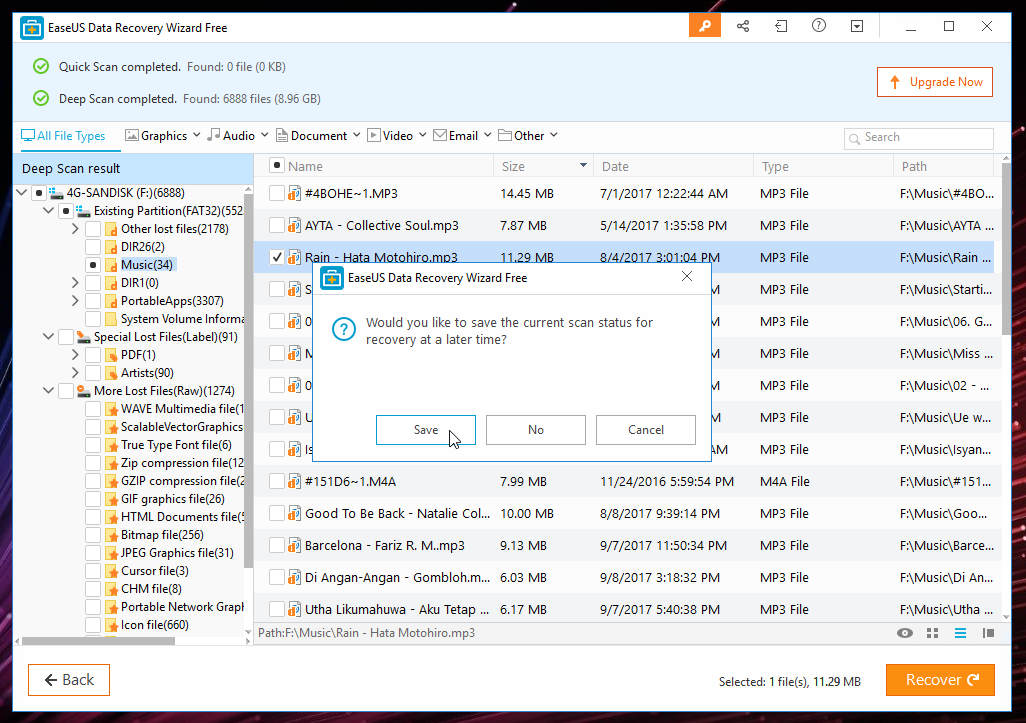The image size is (1026, 723).
Task: Collapse the 4G-SANDISK (F:) tree node
Action: pos(22,192)
